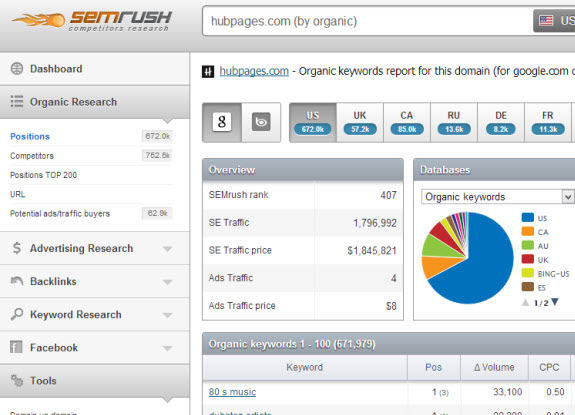Click the hubpages favicon beside domain link

point(208,71)
